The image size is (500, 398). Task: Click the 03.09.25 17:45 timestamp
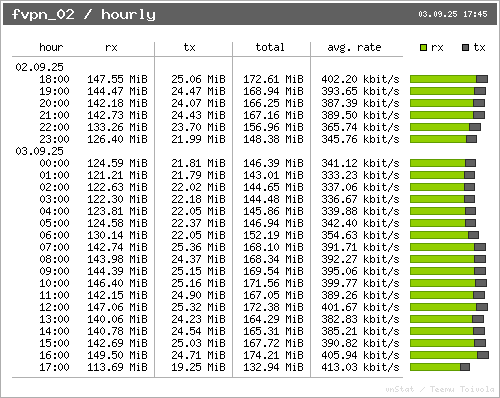point(453,14)
